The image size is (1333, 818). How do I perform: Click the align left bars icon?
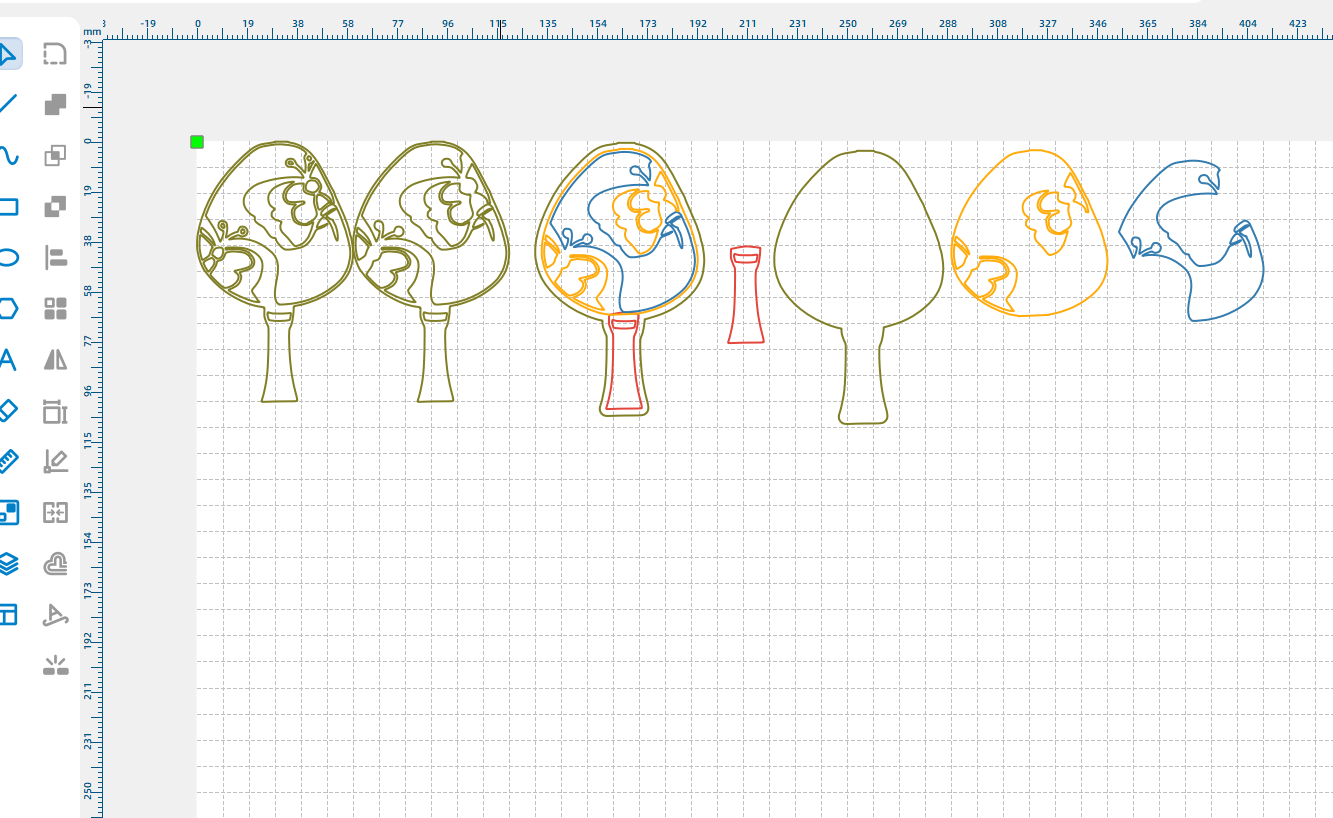[x=55, y=257]
